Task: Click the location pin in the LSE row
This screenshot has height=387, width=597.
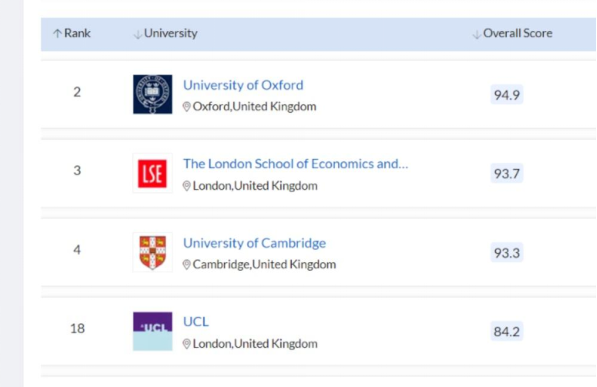Action: pyautogui.click(x=187, y=186)
